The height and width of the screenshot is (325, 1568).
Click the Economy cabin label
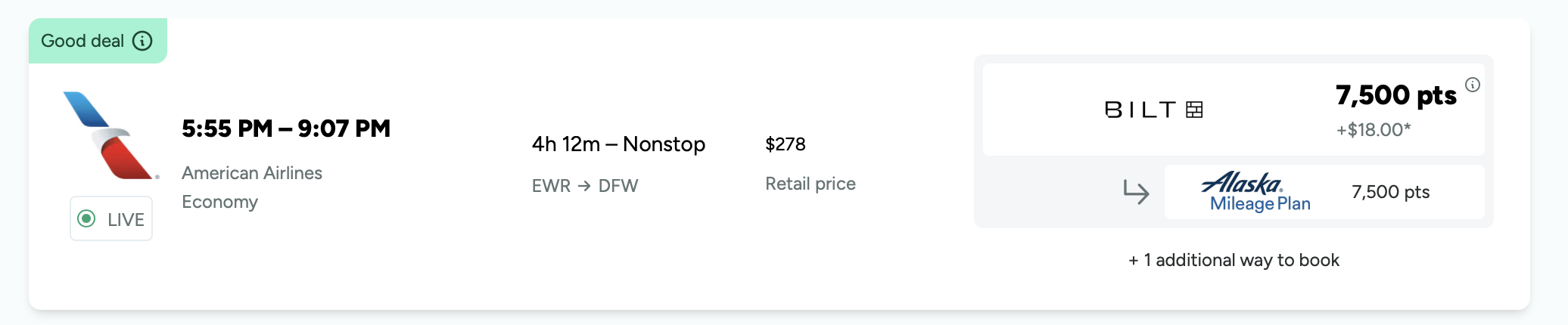tap(219, 203)
